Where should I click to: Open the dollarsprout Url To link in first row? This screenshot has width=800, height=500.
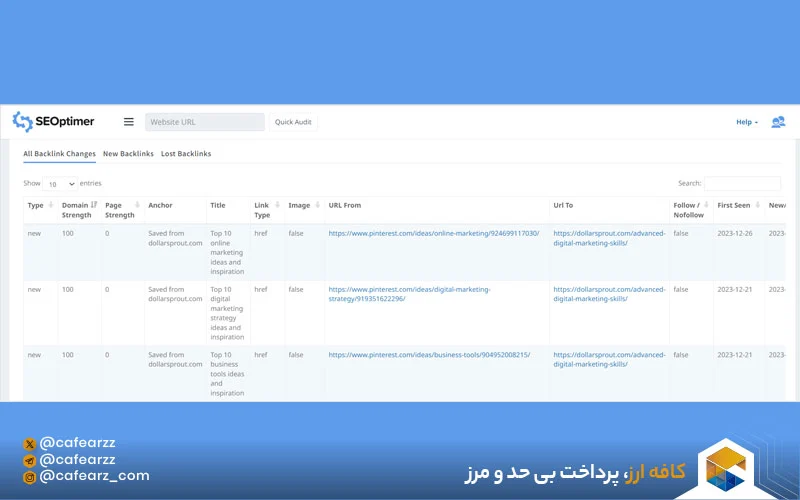point(609,238)
